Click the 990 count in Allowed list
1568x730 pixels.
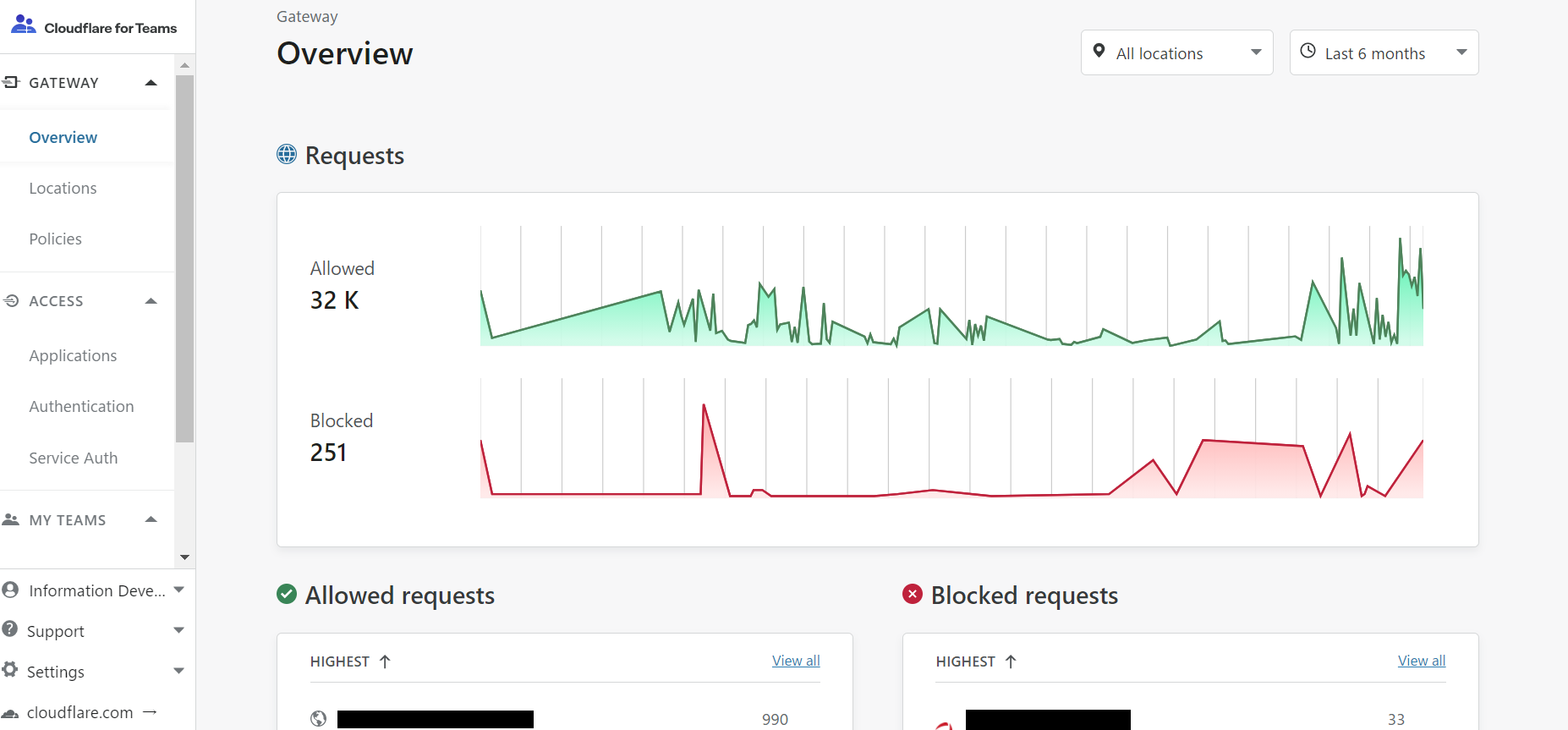[775, 719]
